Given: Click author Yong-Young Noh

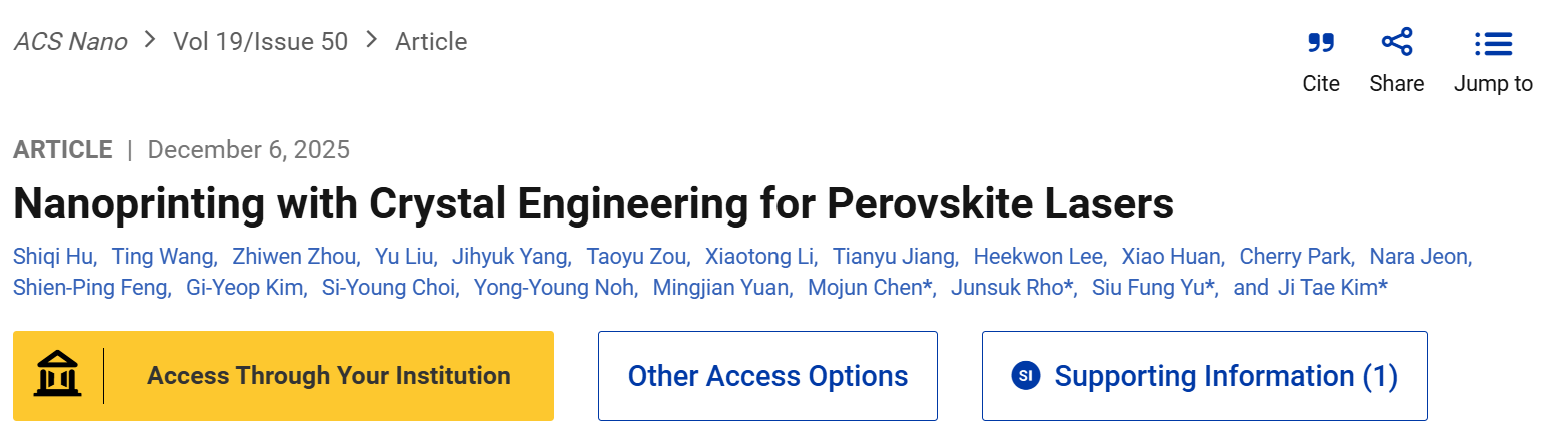Looking at the screenshot, I should (x=553, y=289).
